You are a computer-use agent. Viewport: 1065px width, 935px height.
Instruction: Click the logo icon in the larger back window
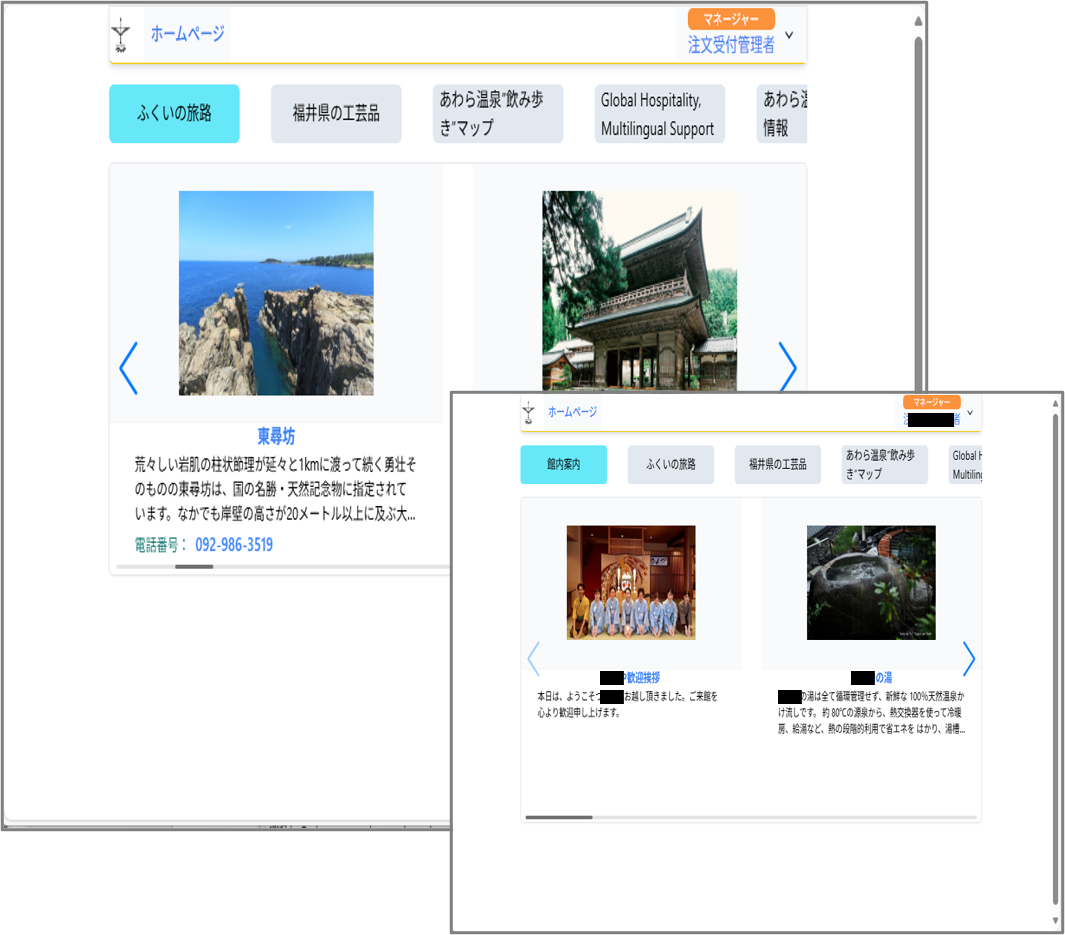pyautogui.click(x=120, y=35)
